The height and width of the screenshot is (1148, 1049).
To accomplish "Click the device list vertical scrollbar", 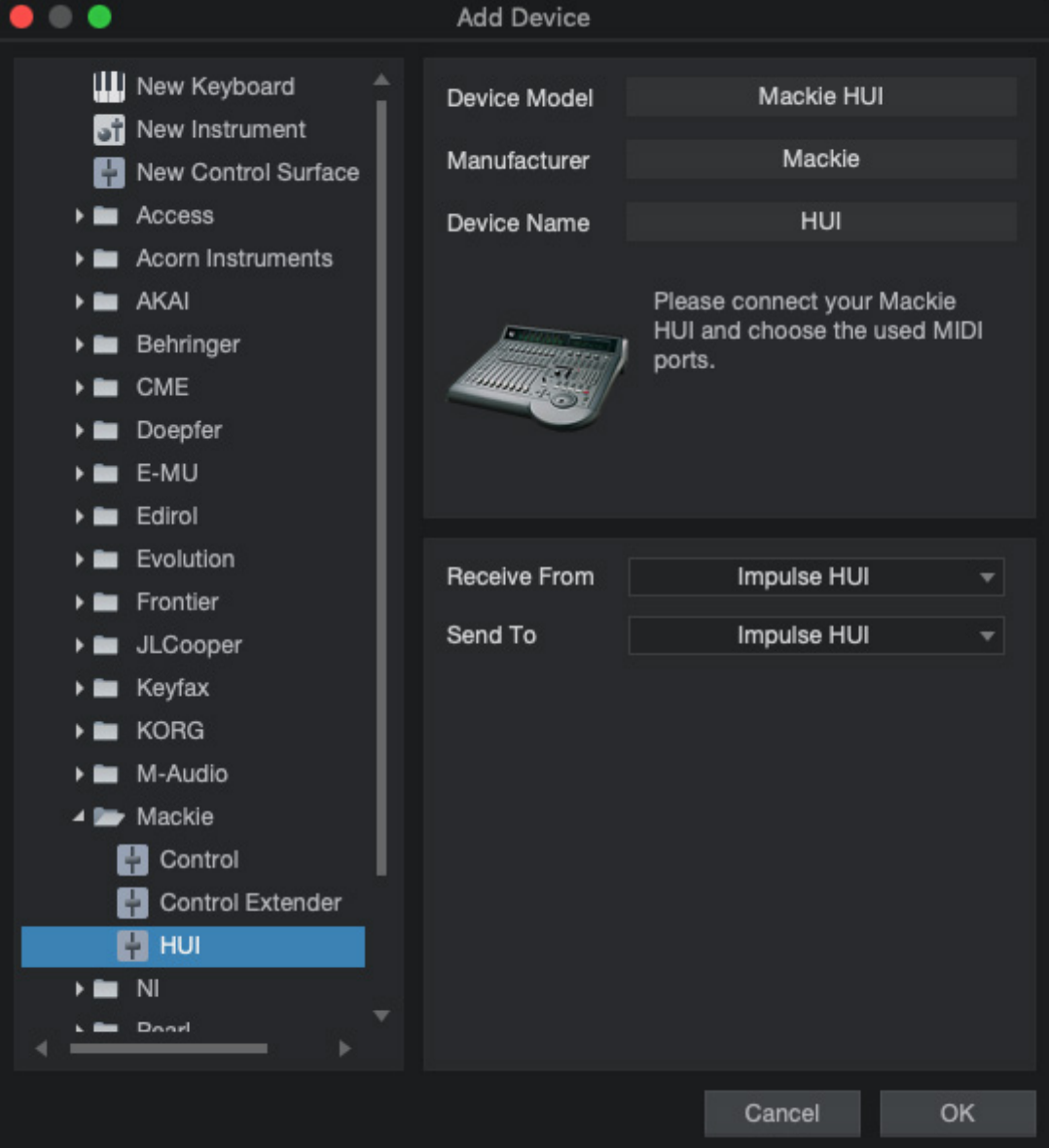I will (380, 487).
